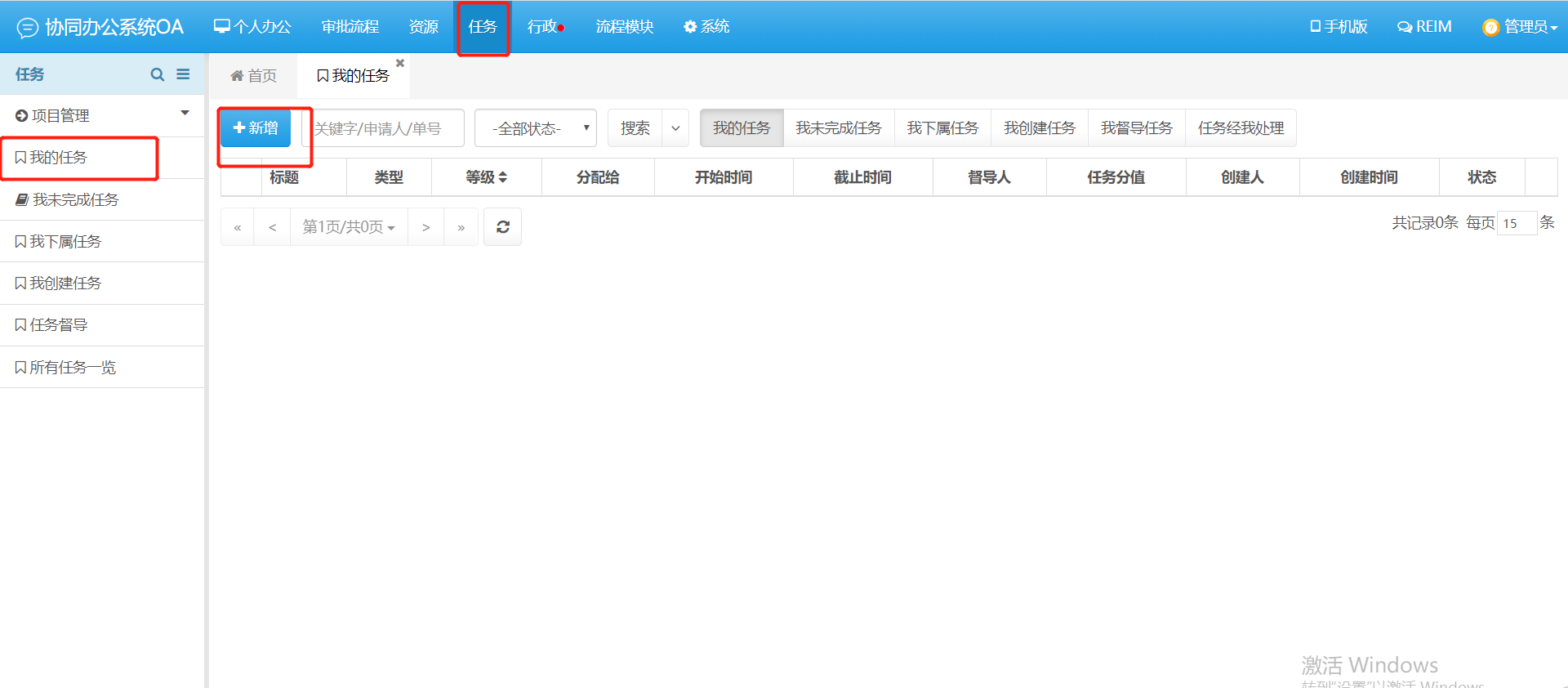Open the 审批流程 top menu
This screenshot has width=1568, height=688.
pos(350,27)
